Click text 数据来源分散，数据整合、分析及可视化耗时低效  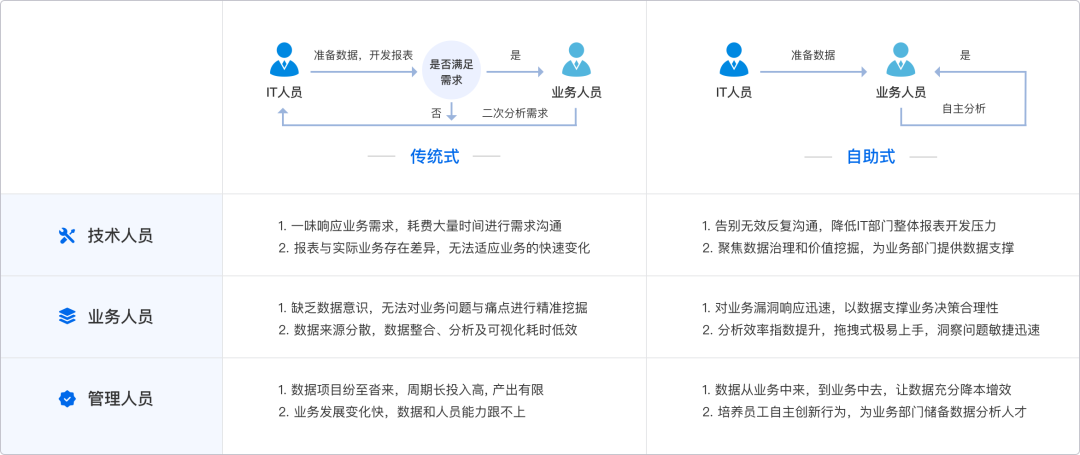pos(435,330)
